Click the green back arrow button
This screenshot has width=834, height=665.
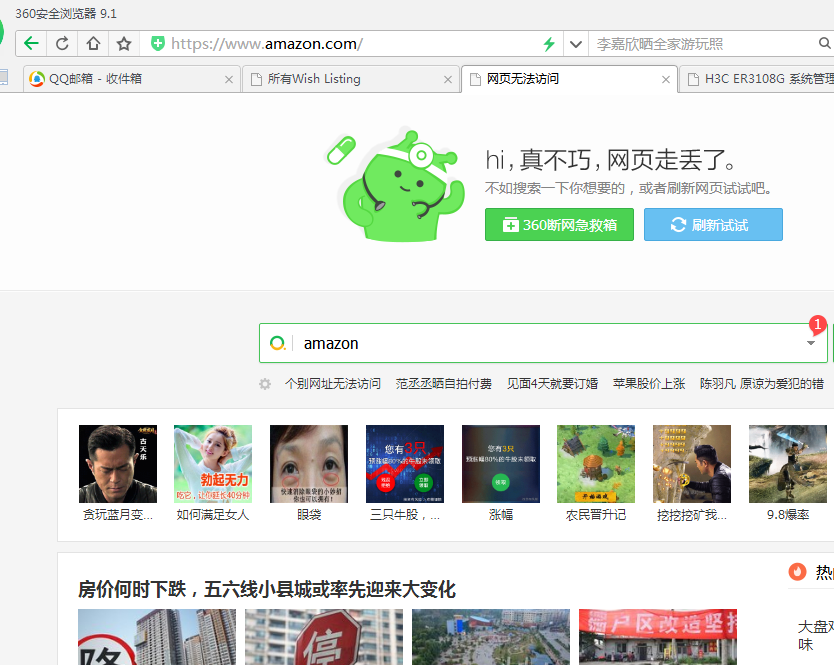pos(31,44)
